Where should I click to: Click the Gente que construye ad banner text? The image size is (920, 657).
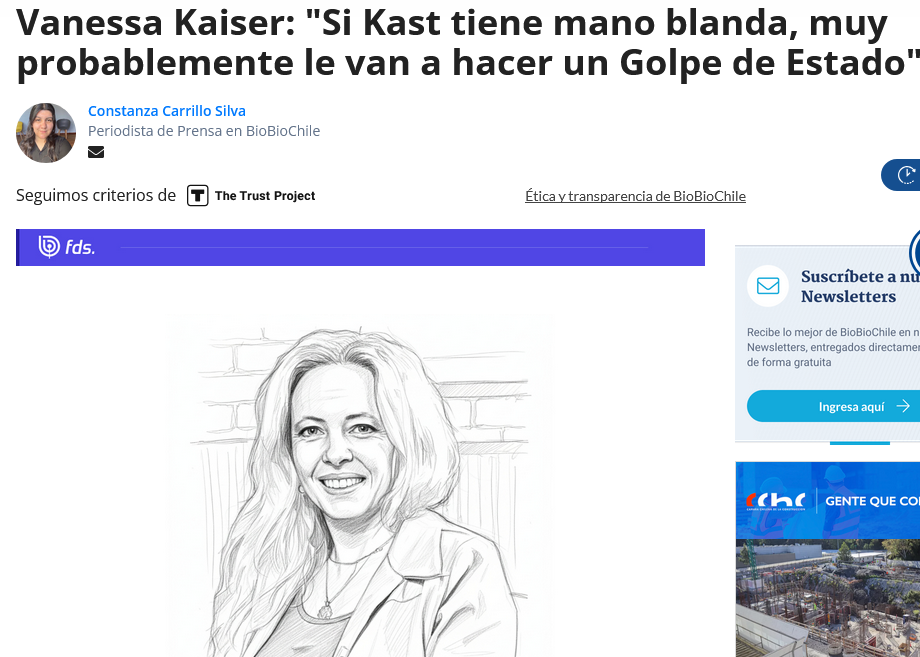[872, 502]
